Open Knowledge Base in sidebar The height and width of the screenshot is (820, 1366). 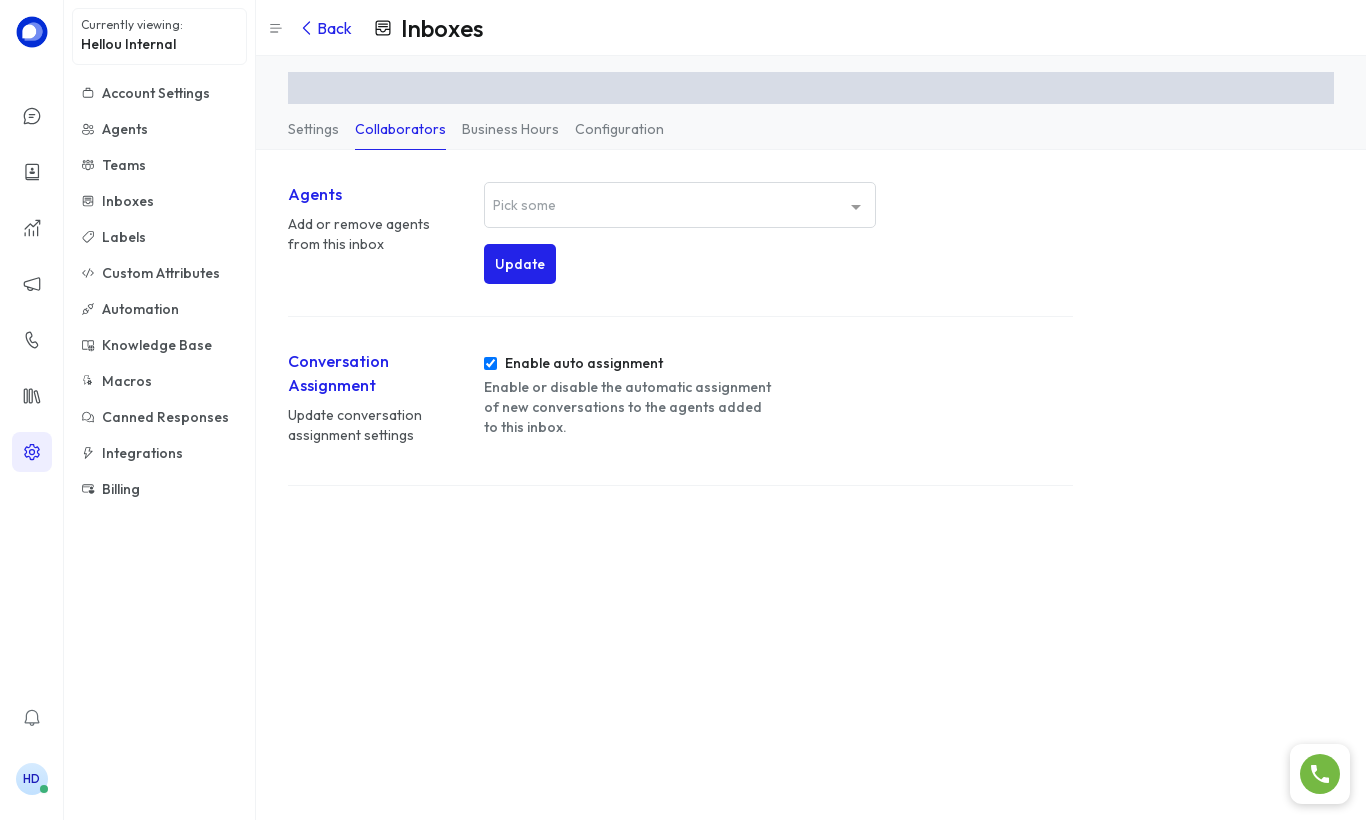[159, 345]
